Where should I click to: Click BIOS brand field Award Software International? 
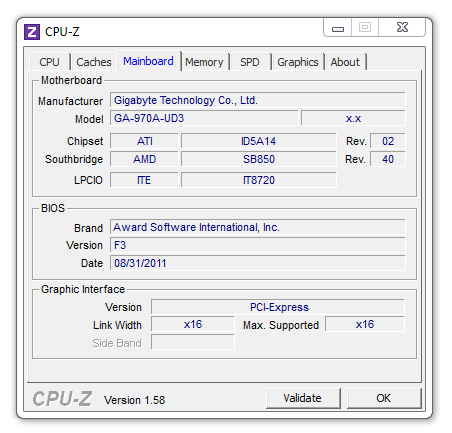[258, 227]
